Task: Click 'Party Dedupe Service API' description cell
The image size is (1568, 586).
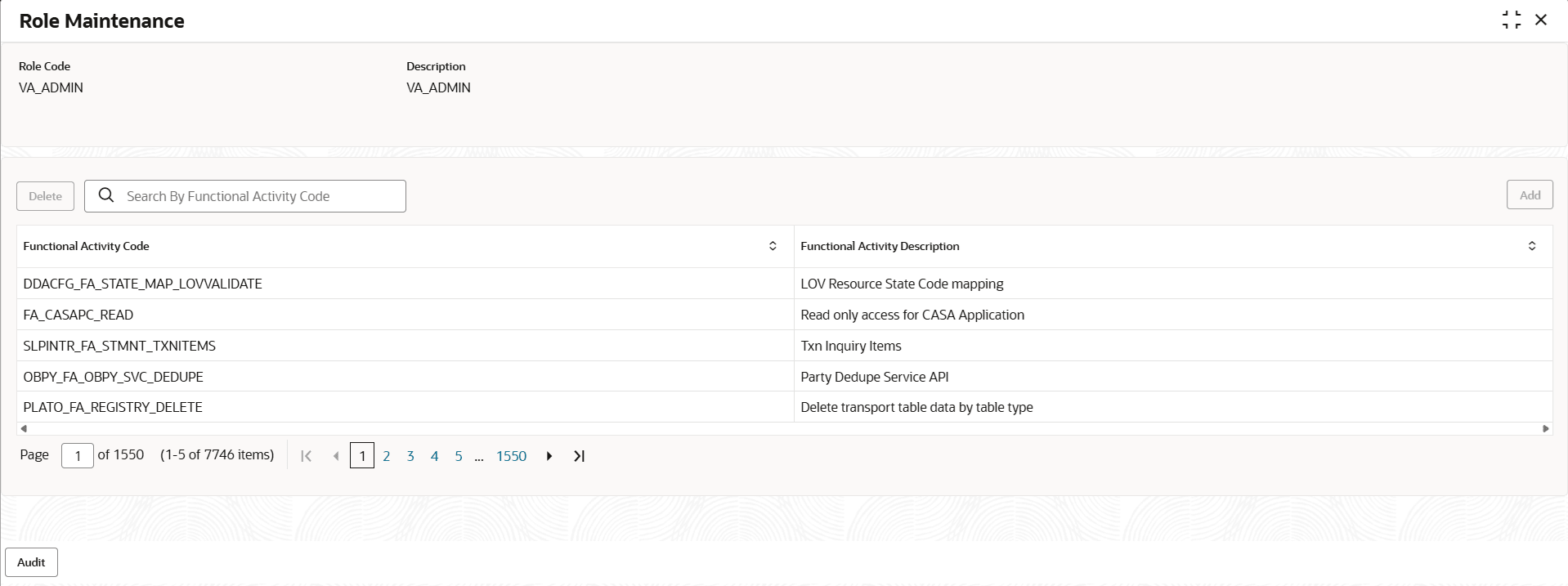Action: (x=875, y=377)
